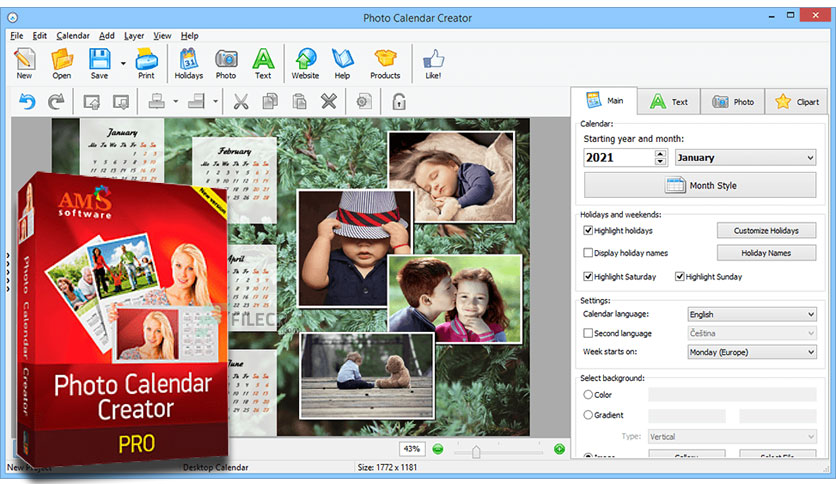Open the Help book icon
The image size is (836, 484).
pyautogui.click(x=342, y=63)
